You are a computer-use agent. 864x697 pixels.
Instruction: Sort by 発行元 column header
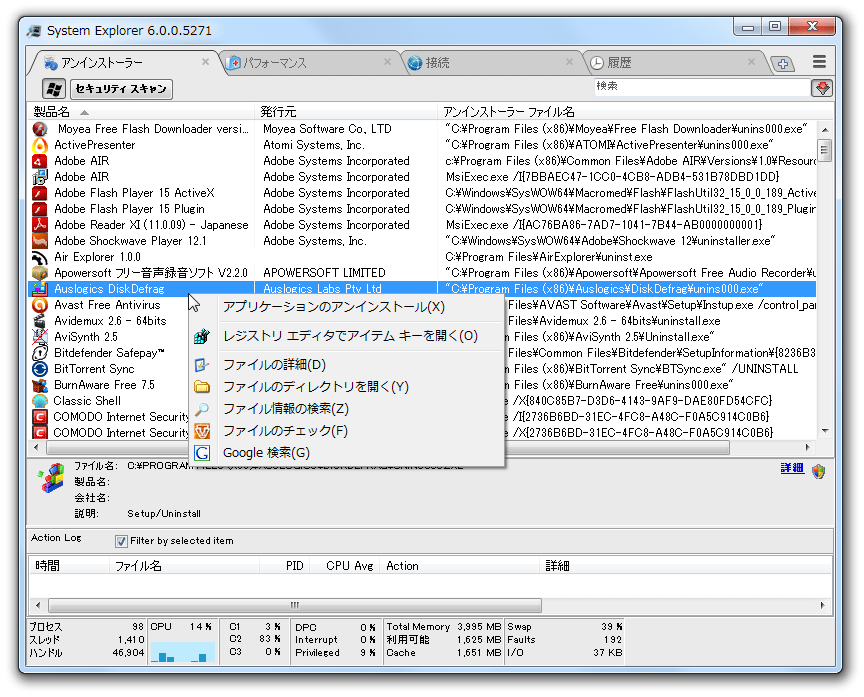346,112
